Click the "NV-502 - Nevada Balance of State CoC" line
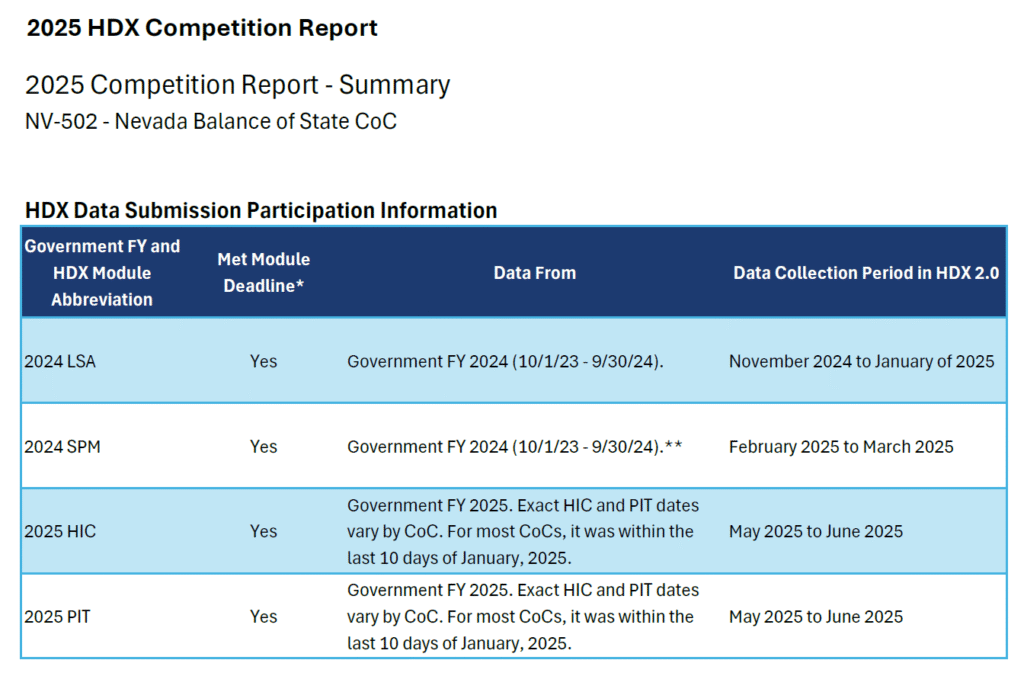The height and width of the screenshot is (676, 1024). [x=210, y=122]
